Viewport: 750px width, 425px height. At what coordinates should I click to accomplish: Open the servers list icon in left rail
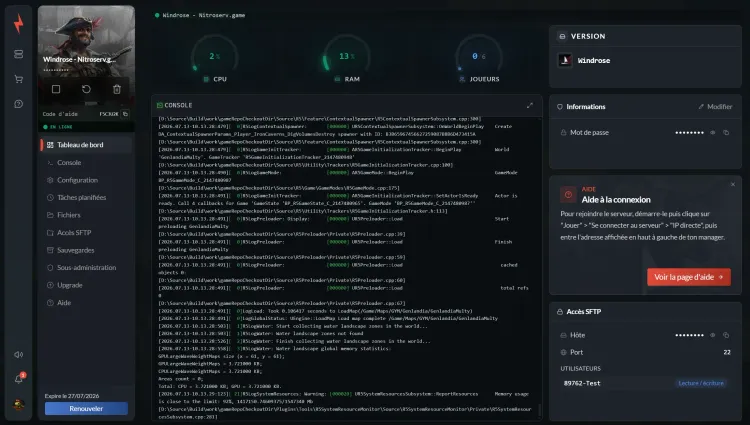(x=19, y=54)
